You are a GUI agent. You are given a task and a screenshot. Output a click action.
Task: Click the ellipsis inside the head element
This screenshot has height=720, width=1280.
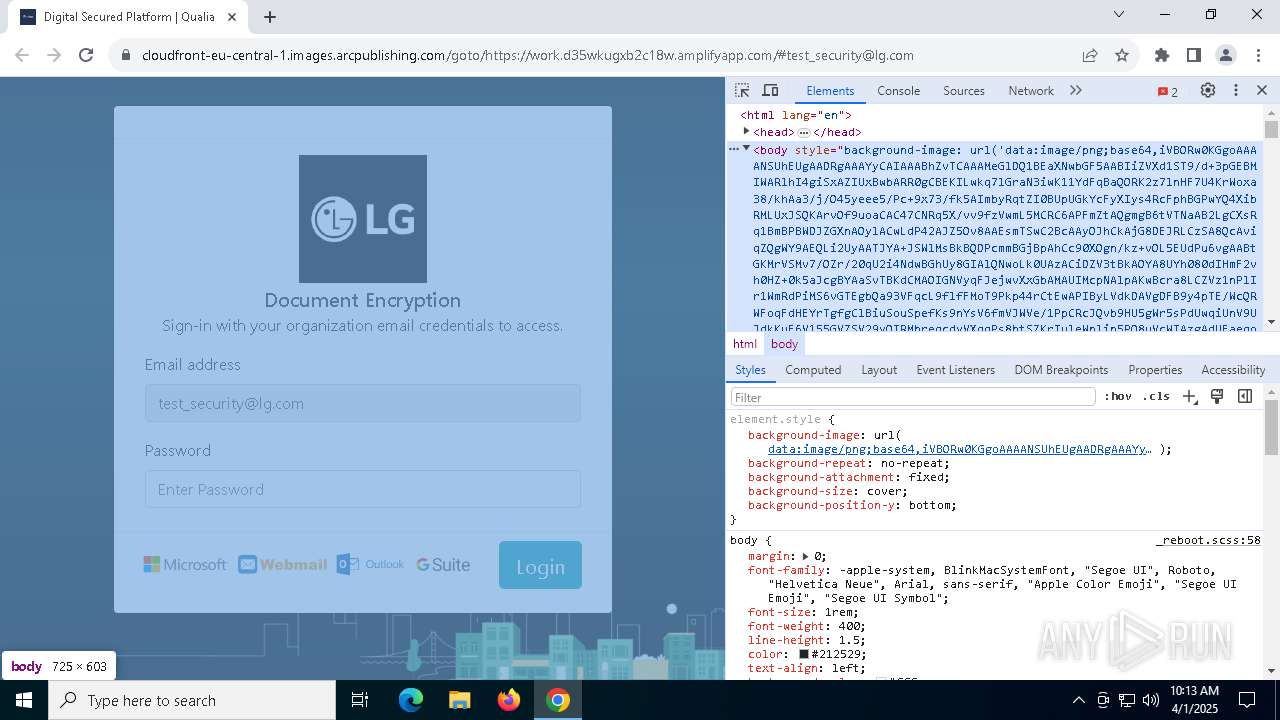[x=803, y=132]
